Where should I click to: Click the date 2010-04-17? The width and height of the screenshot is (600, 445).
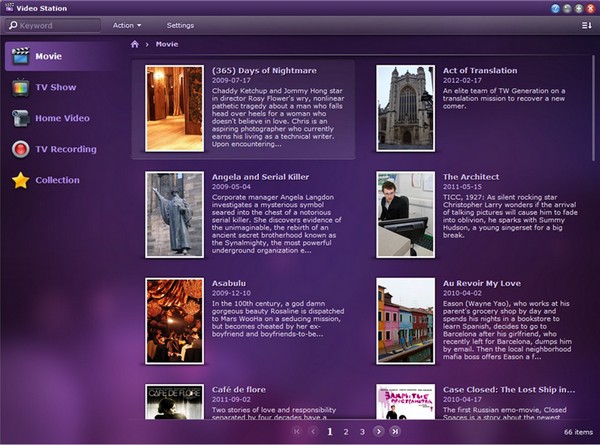(462, 400)
